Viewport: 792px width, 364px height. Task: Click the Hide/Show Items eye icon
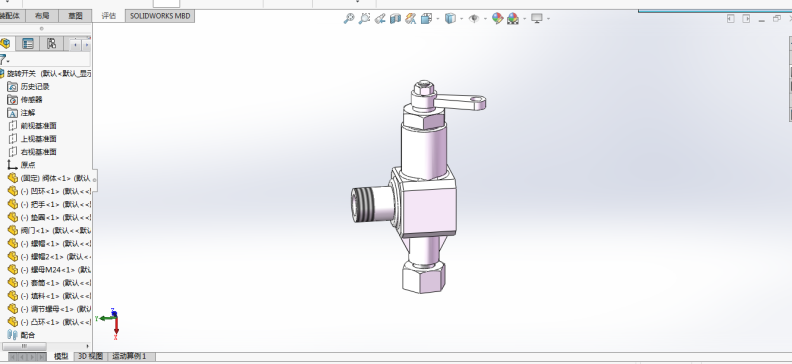pos(474,19)
